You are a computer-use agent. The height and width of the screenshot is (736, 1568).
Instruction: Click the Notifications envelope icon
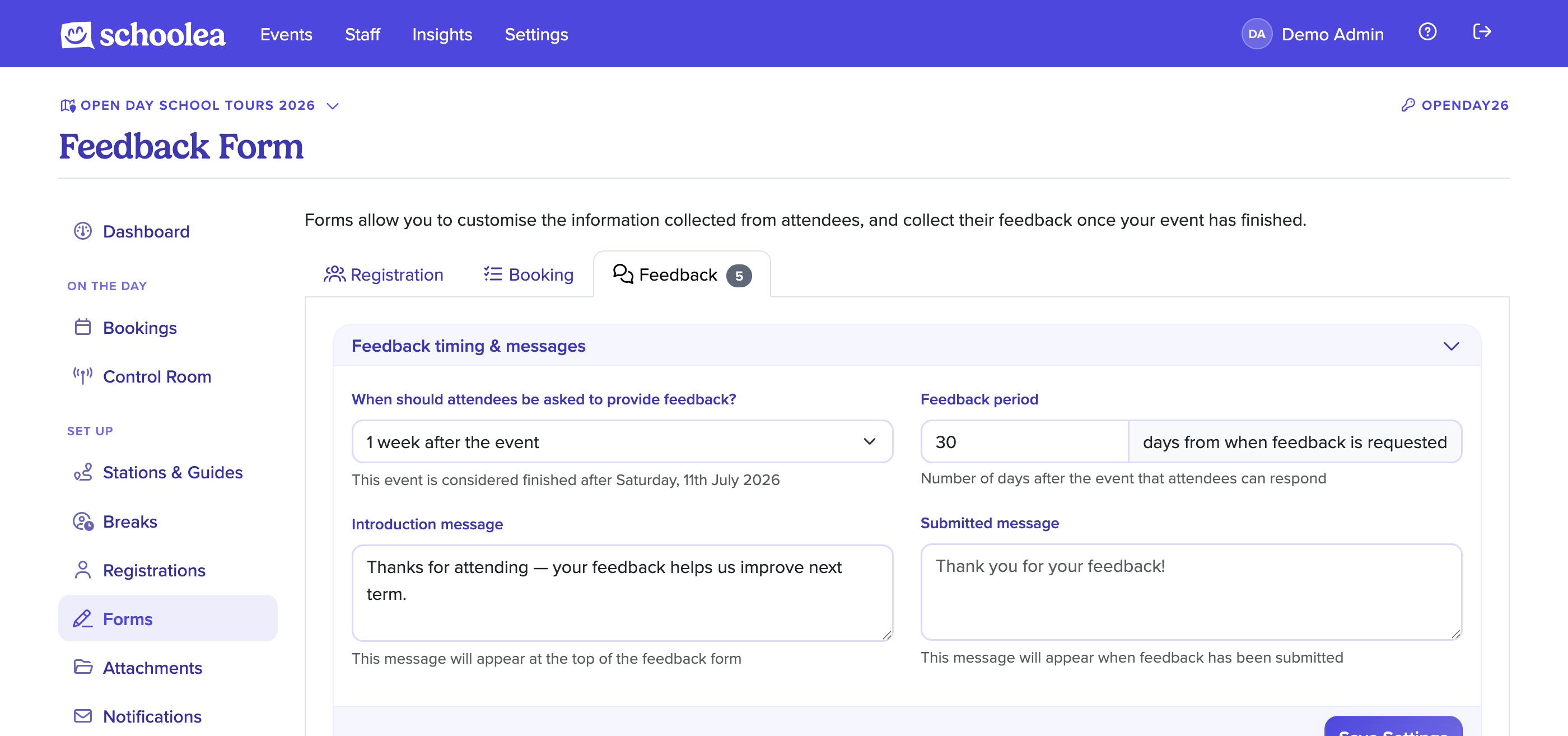[83, 716]
